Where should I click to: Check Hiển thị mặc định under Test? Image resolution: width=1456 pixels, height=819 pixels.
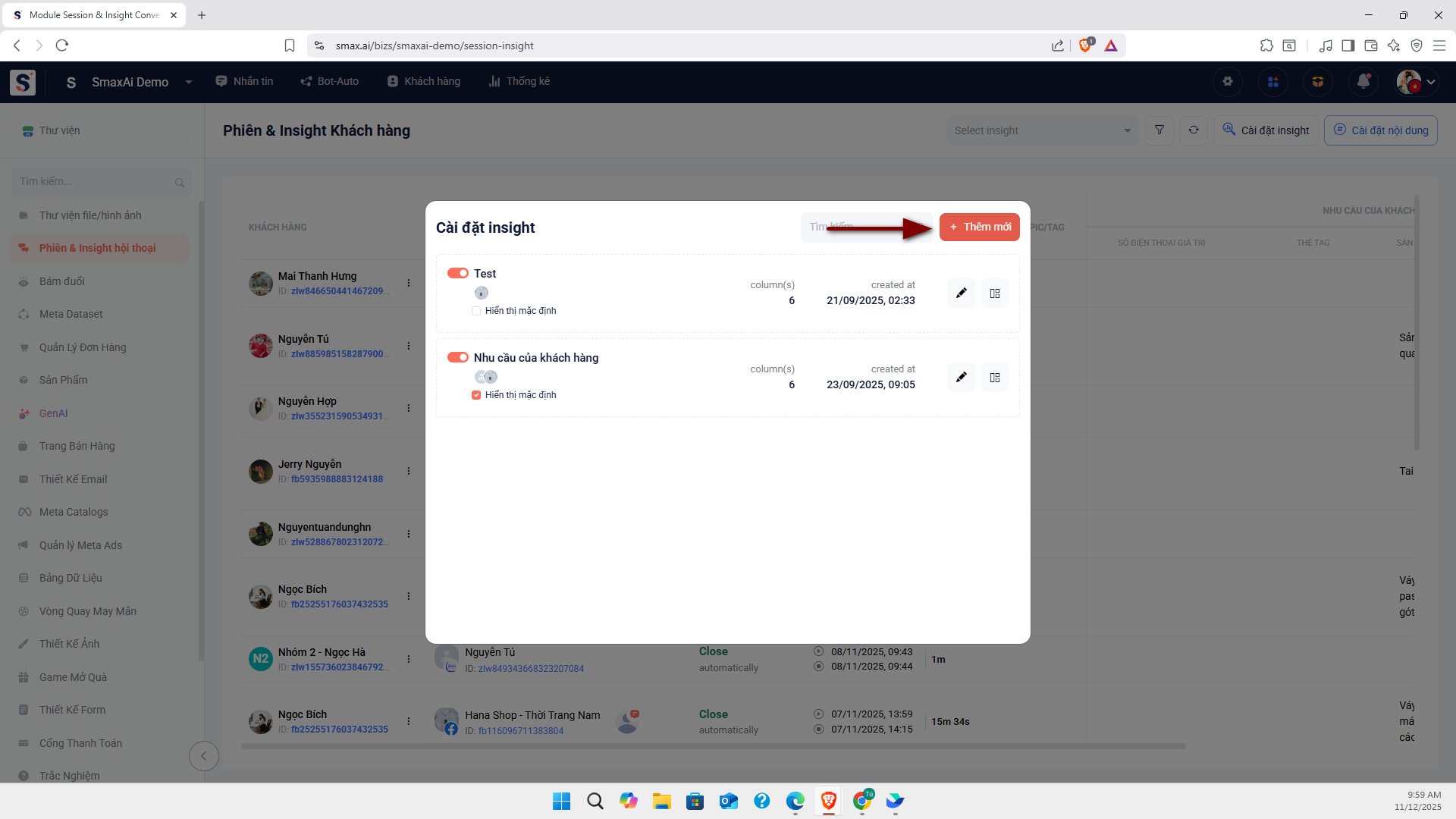coord(476,311)
